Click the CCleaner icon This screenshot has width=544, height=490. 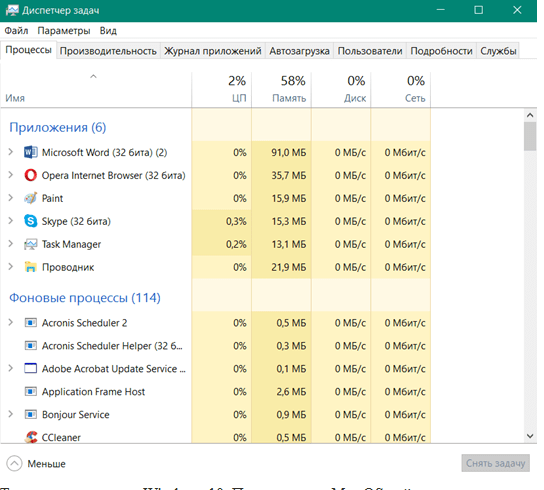click(x=31, y=437)
